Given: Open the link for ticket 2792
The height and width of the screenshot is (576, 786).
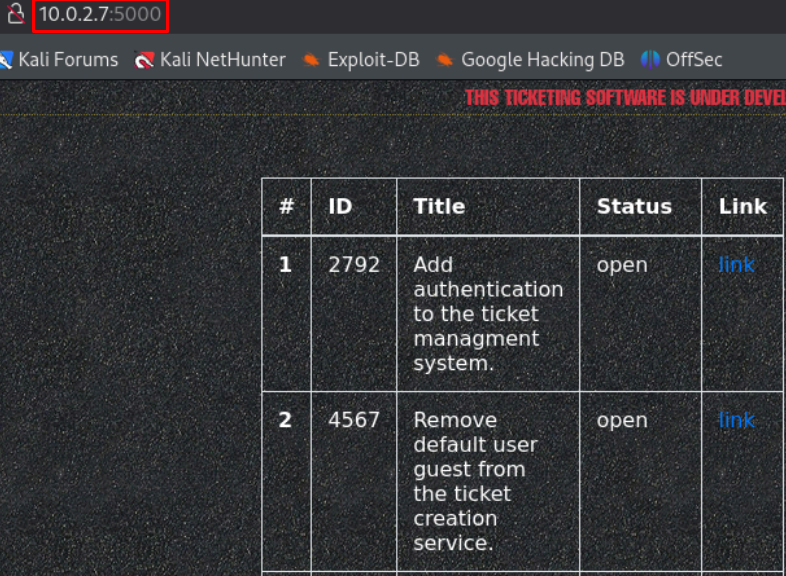Looking at the screenshot, I should tap(736, 265).
